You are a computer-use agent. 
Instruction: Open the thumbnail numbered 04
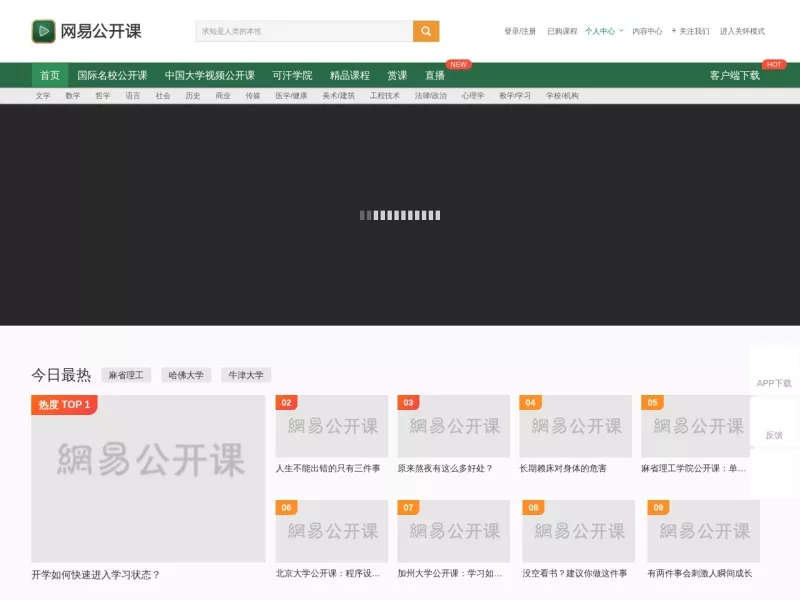[576, 426]
